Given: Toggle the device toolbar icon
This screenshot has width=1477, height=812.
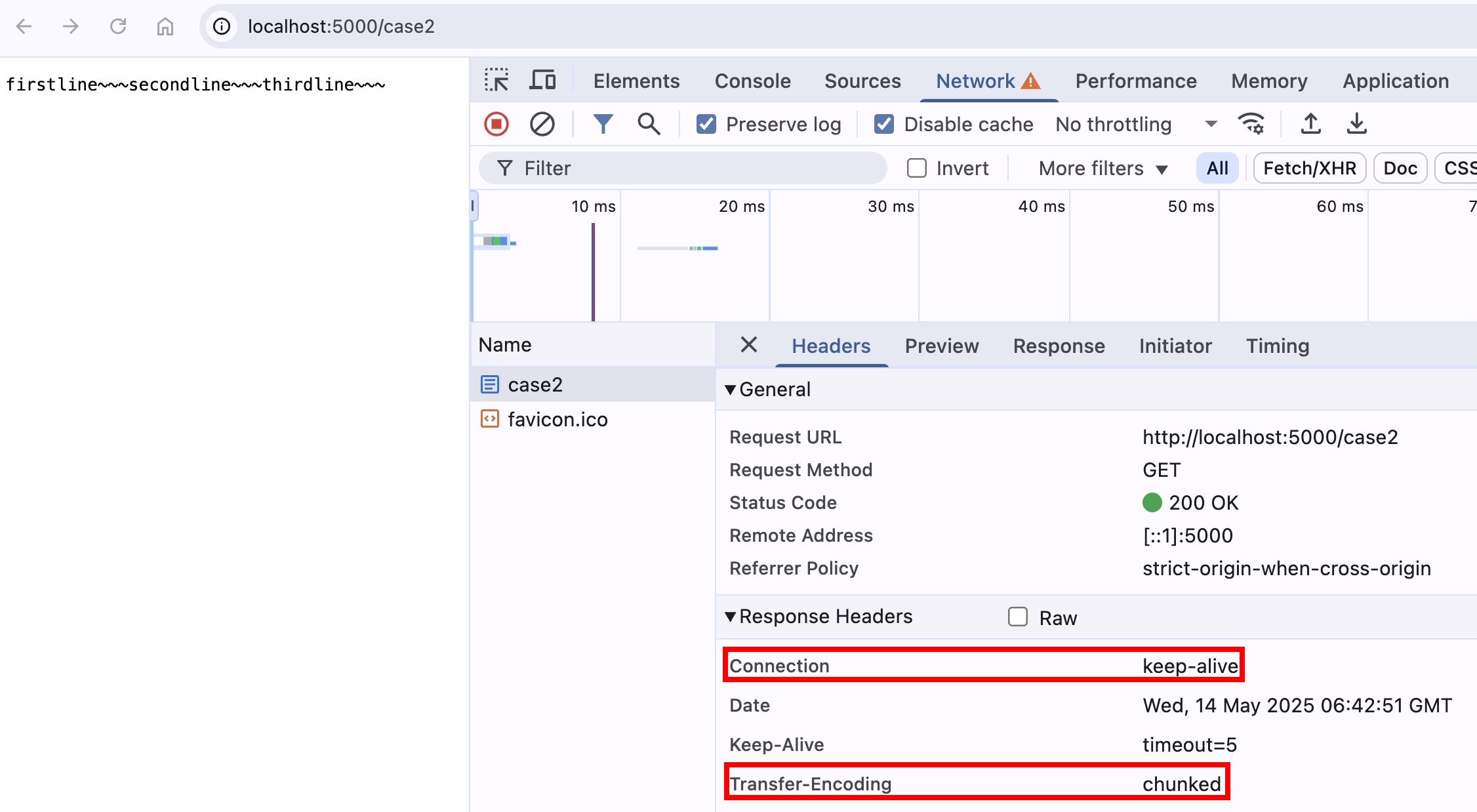Looking at the screenshot, I should tap(542, 81).
